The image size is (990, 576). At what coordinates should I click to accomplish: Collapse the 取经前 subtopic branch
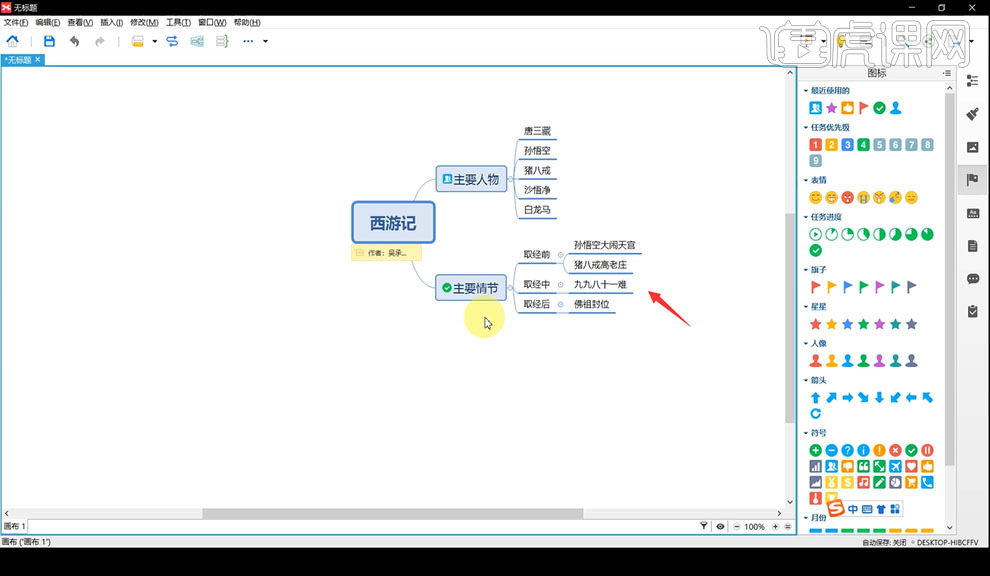click(560, 255)
